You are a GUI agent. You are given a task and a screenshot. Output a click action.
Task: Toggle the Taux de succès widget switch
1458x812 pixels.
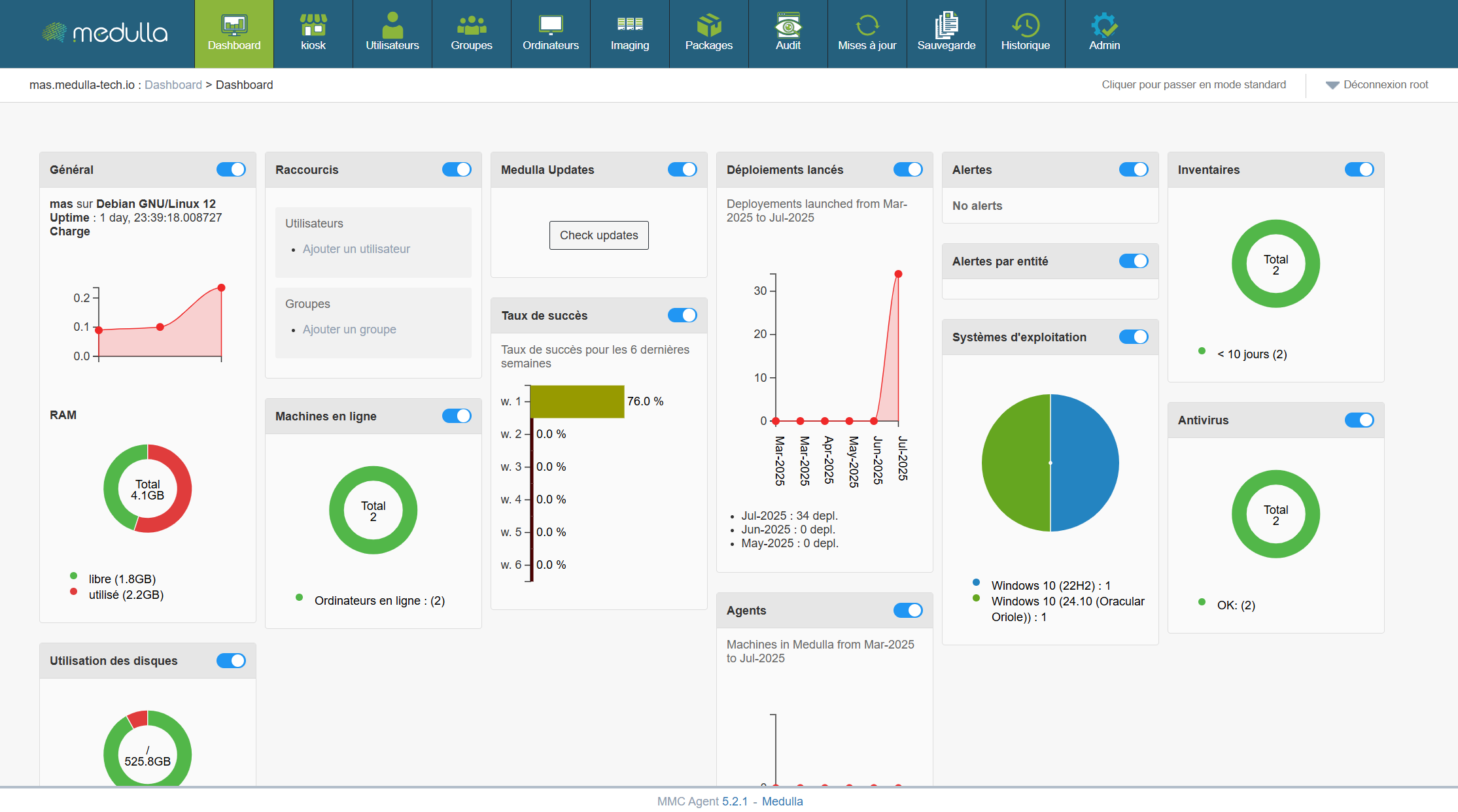point(682,315)
